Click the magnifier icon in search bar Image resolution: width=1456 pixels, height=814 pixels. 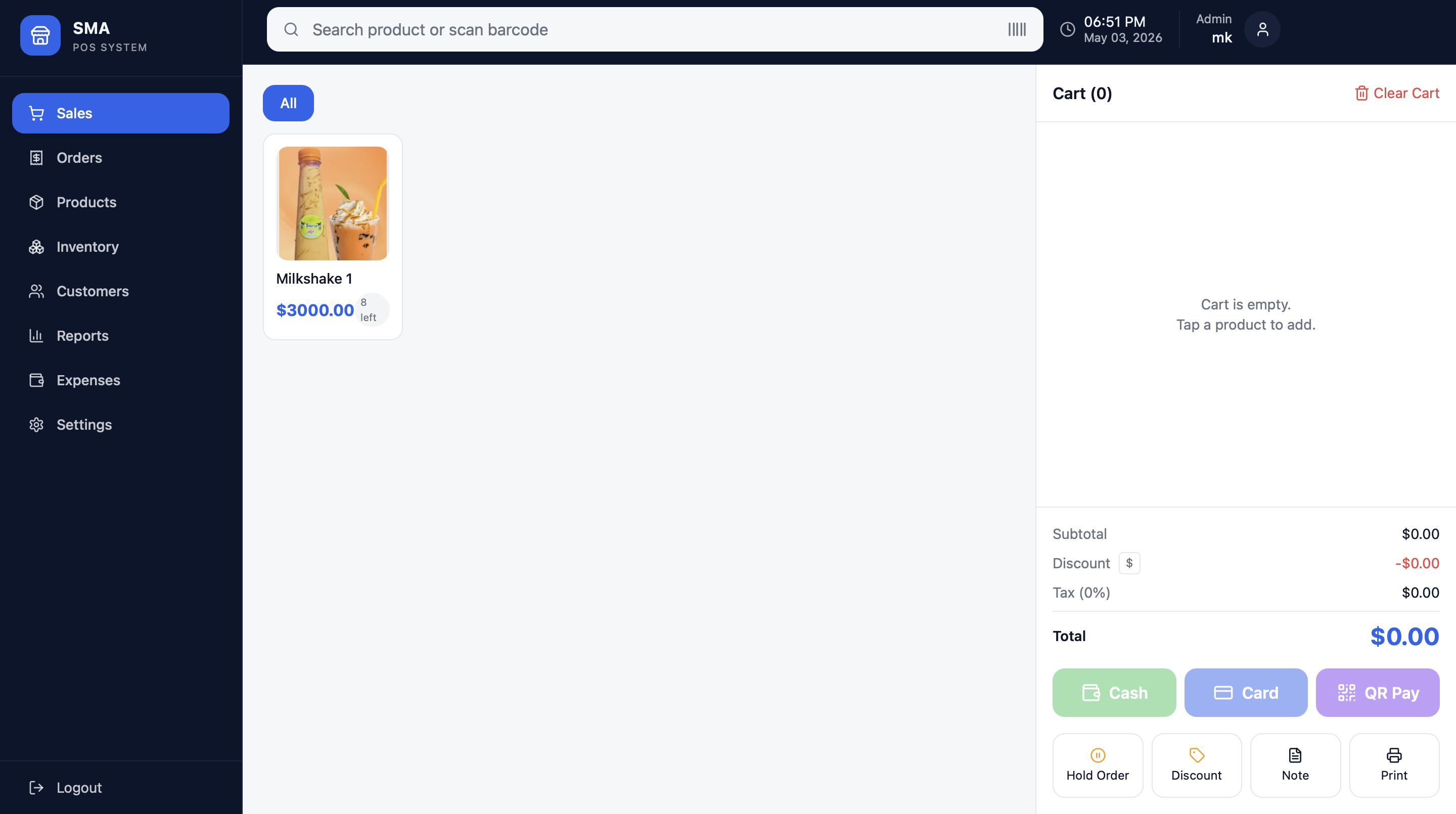(x=291, y=29)
